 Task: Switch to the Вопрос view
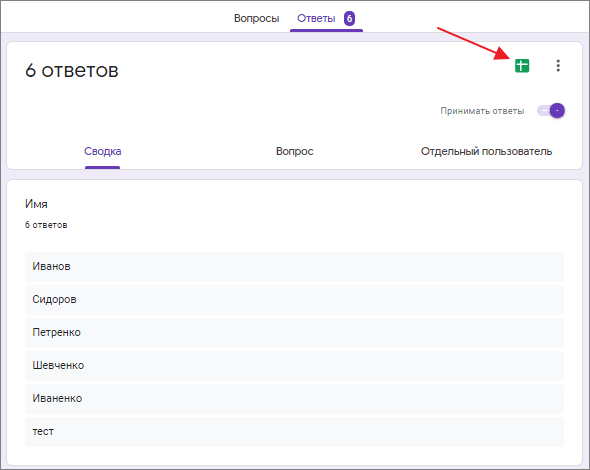(295, 151)
